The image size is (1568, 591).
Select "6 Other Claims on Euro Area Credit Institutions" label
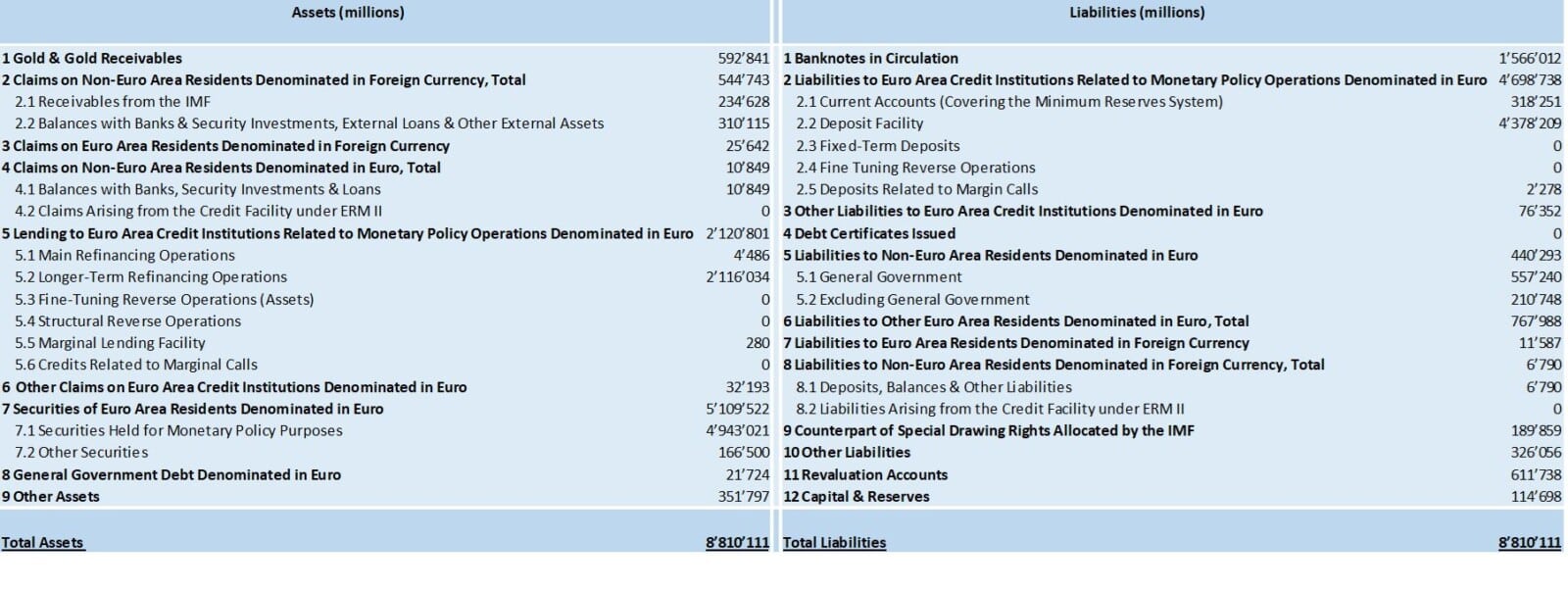[234, 387]
